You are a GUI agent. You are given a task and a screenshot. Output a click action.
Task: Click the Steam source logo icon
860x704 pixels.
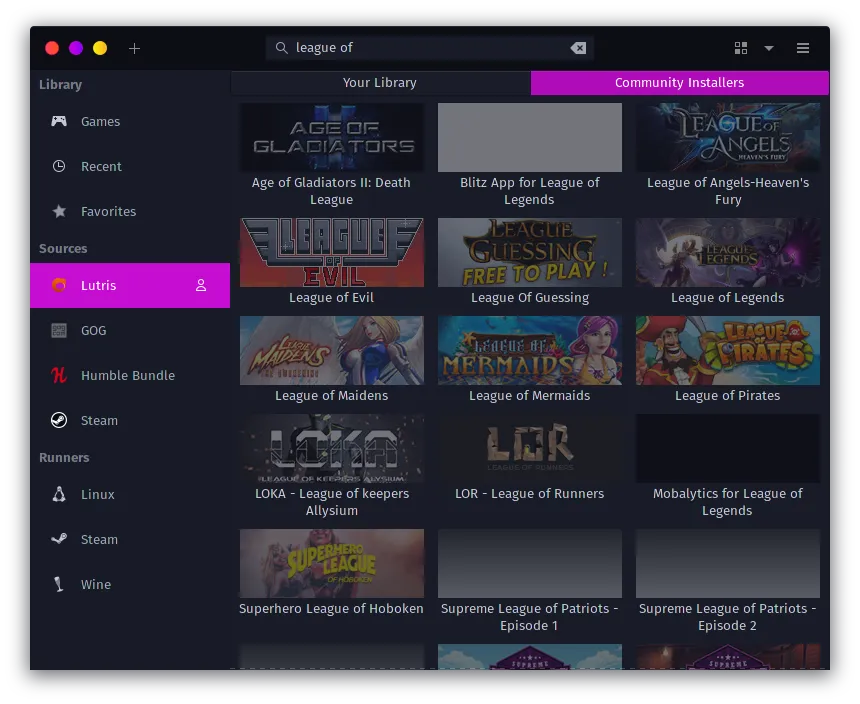point(59,420)
